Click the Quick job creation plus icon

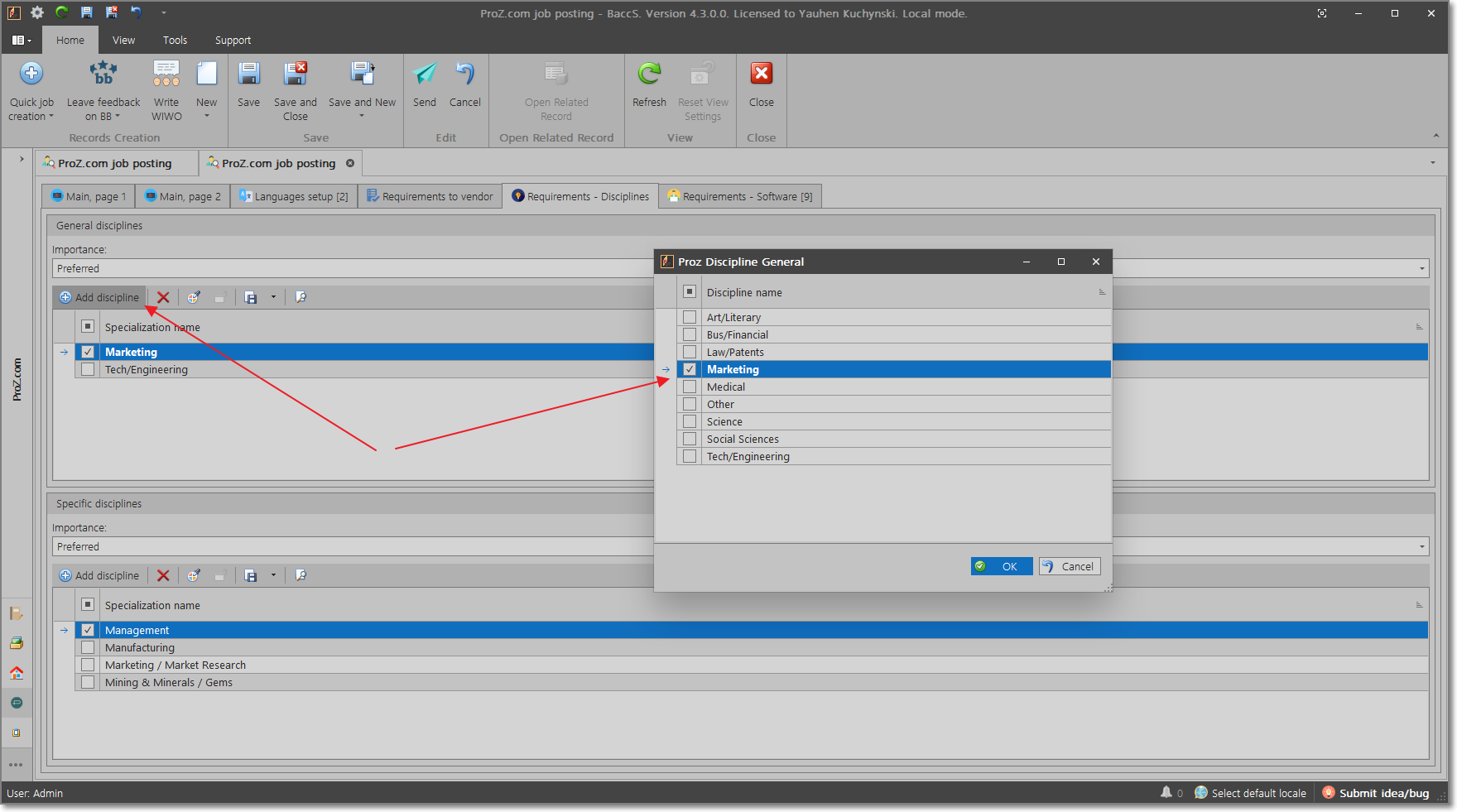[x=31, y=74]
